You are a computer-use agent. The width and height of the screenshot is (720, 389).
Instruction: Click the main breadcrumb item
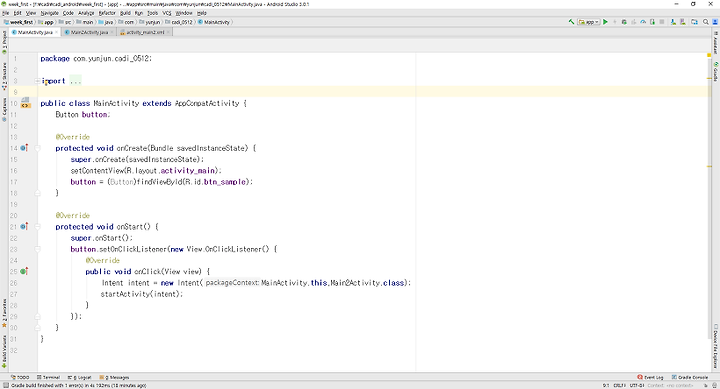[85, 22]
